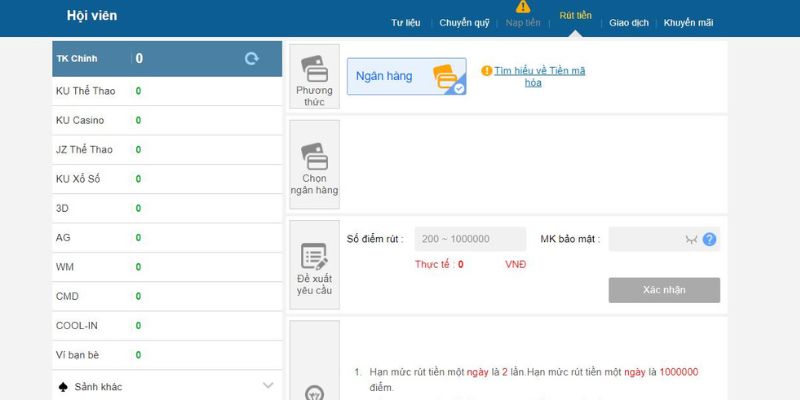Screen dimensions: 800x400
Task: Open the Chuyển quỹ tab
Action: tap(464, 23)
